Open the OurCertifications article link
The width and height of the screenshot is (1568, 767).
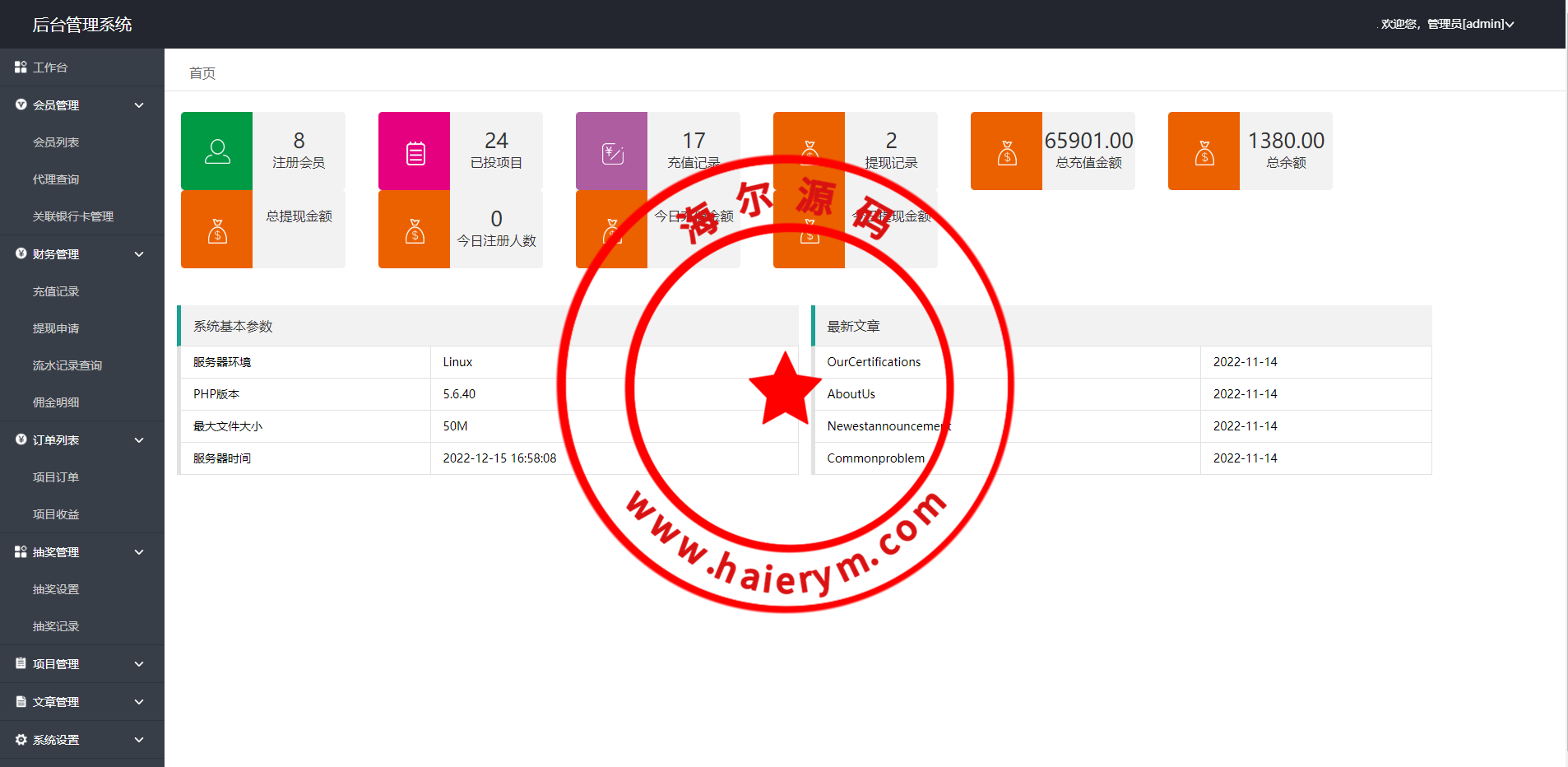click(874, 362)
